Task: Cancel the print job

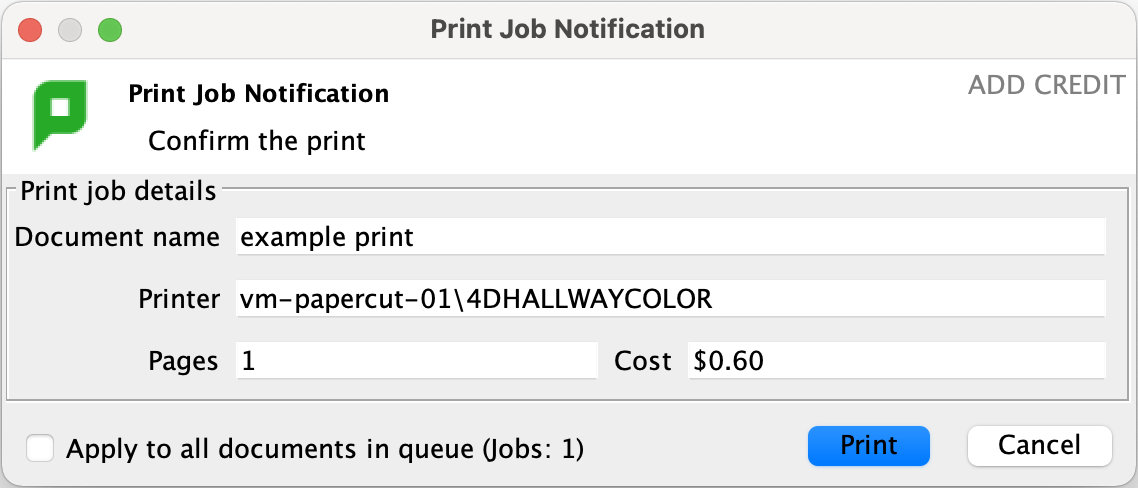Action: (x=1039, y=446)
